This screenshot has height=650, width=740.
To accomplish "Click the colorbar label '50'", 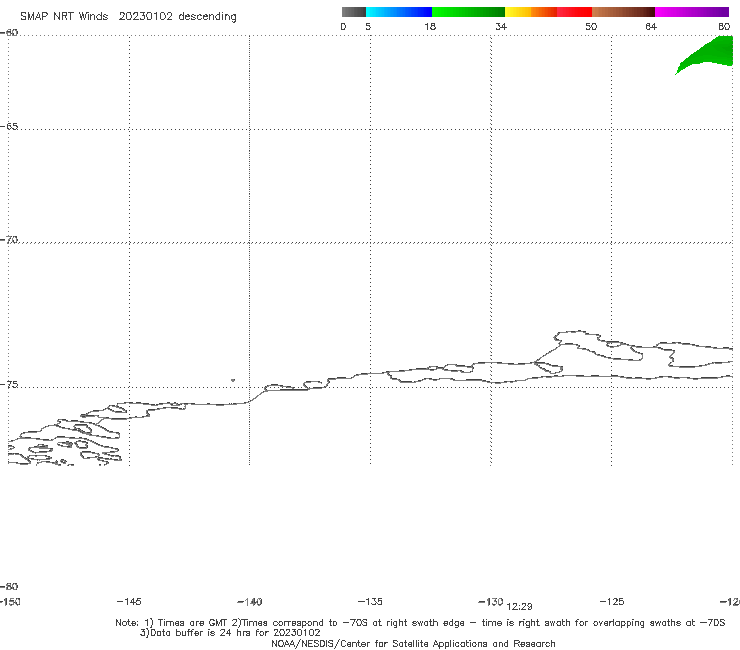I will click(591, 26).
